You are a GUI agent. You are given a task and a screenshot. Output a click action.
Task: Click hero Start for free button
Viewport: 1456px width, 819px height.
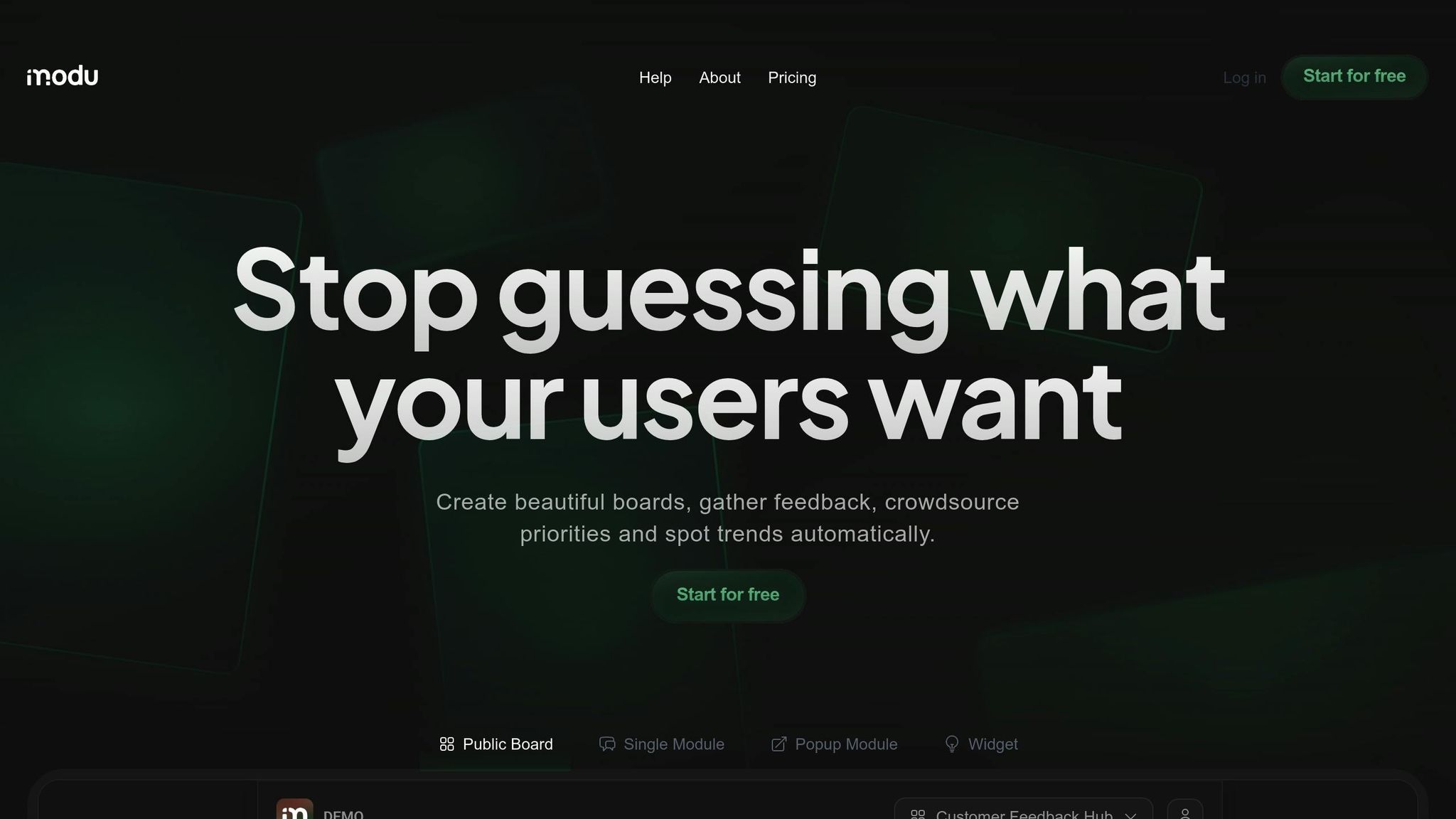[728, 594]
